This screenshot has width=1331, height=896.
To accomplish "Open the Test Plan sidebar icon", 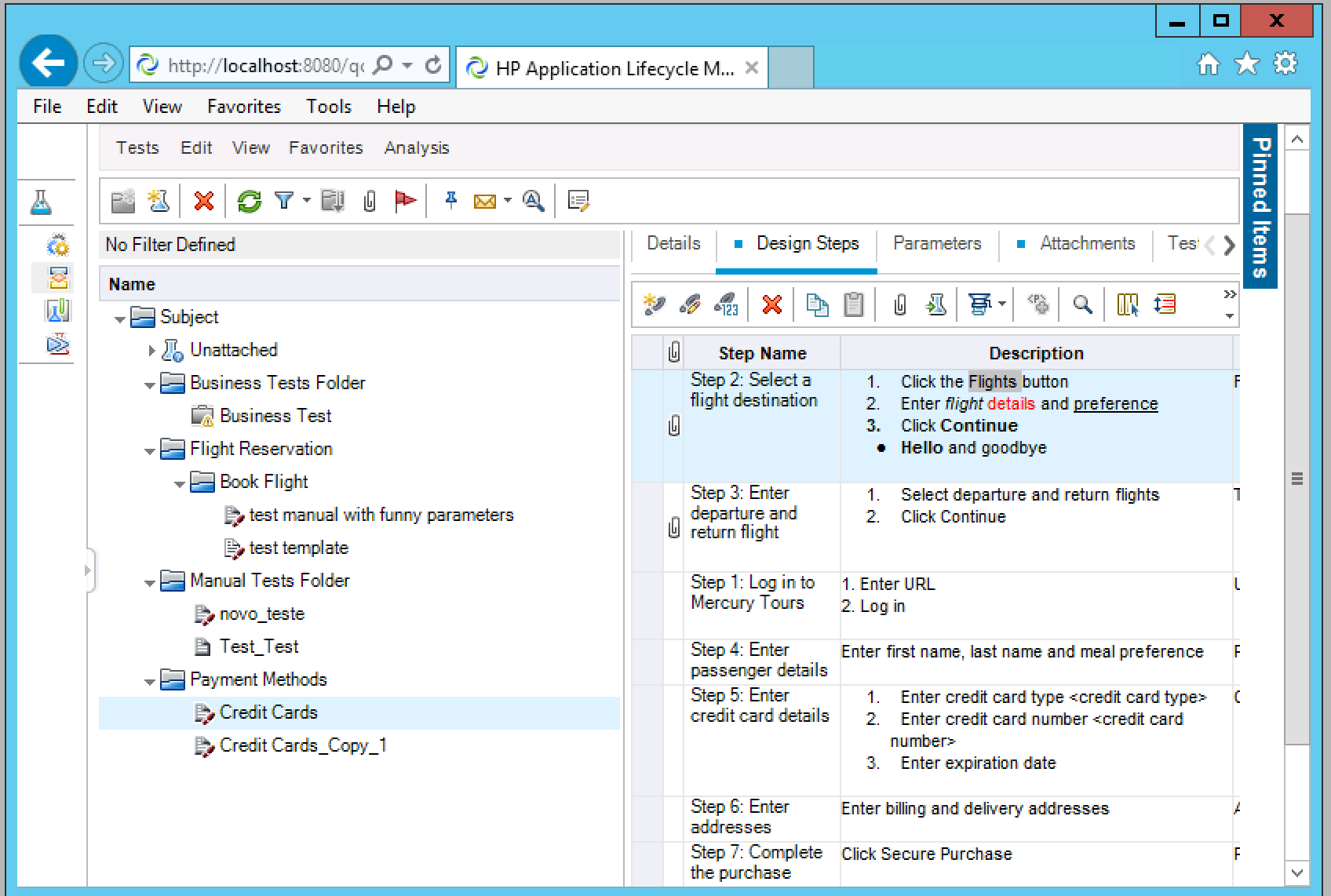I will (x=58, y=278).
